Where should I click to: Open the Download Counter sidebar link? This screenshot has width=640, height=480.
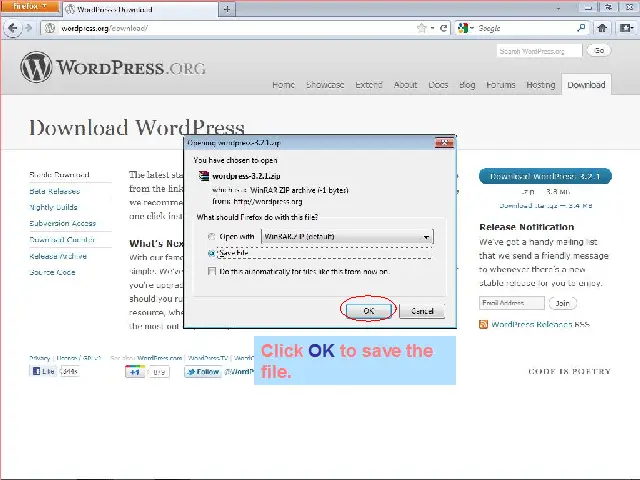(x=62, y=240)
